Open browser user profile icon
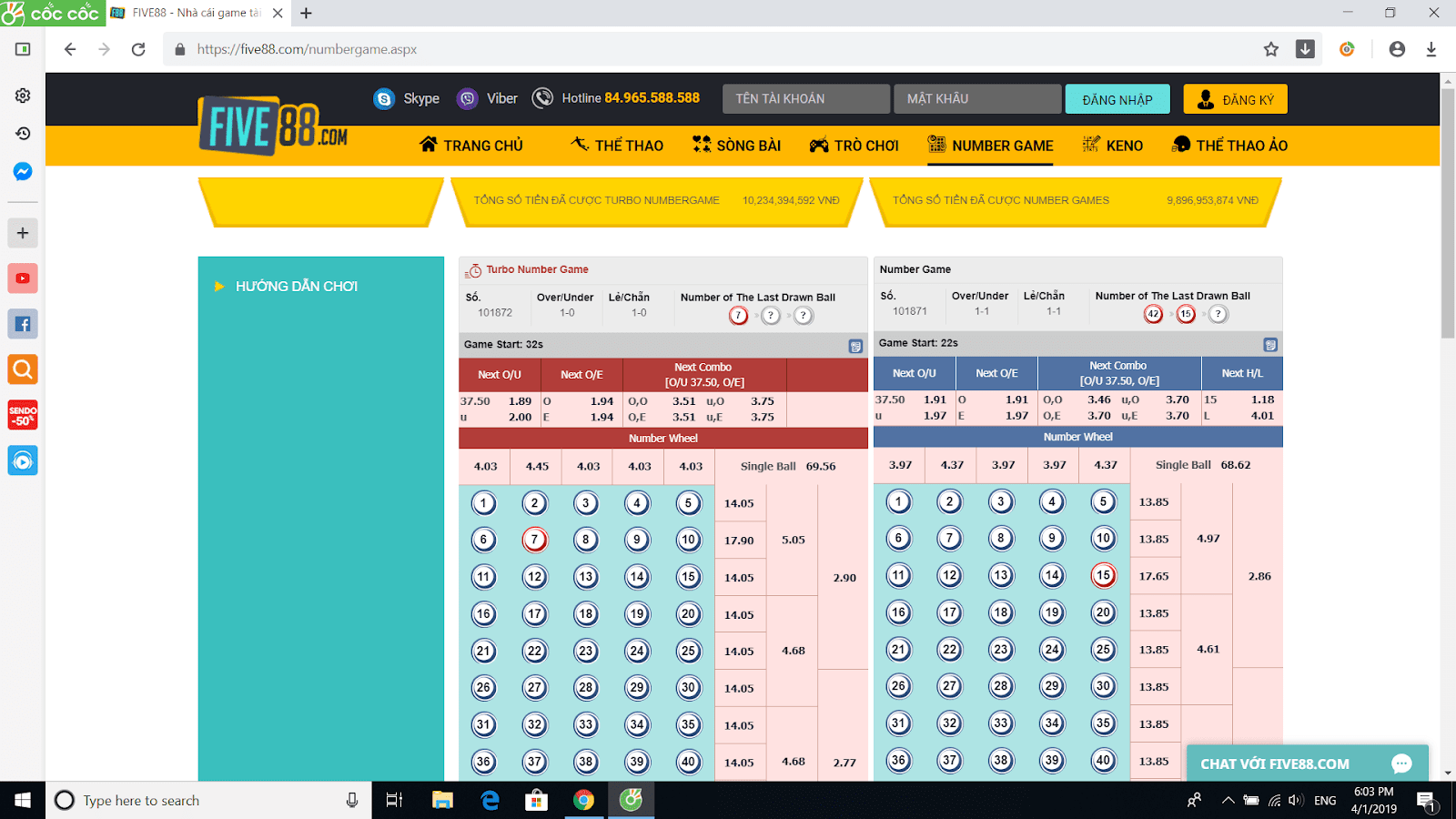 click(1397, 49)
